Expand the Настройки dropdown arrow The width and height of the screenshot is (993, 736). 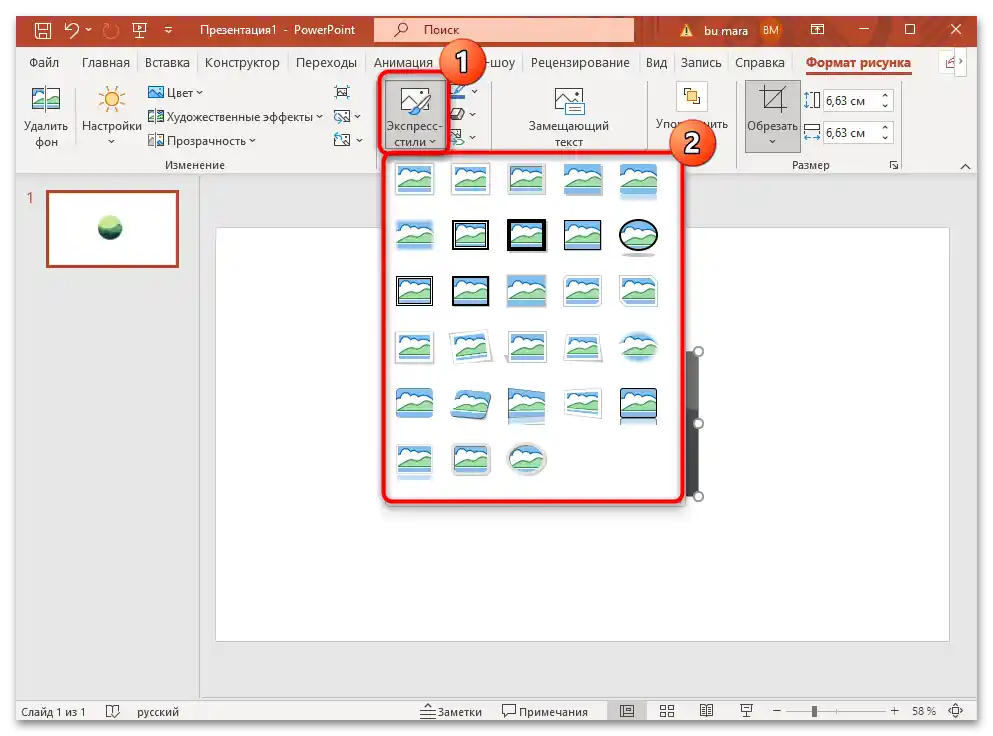point(110,140)
